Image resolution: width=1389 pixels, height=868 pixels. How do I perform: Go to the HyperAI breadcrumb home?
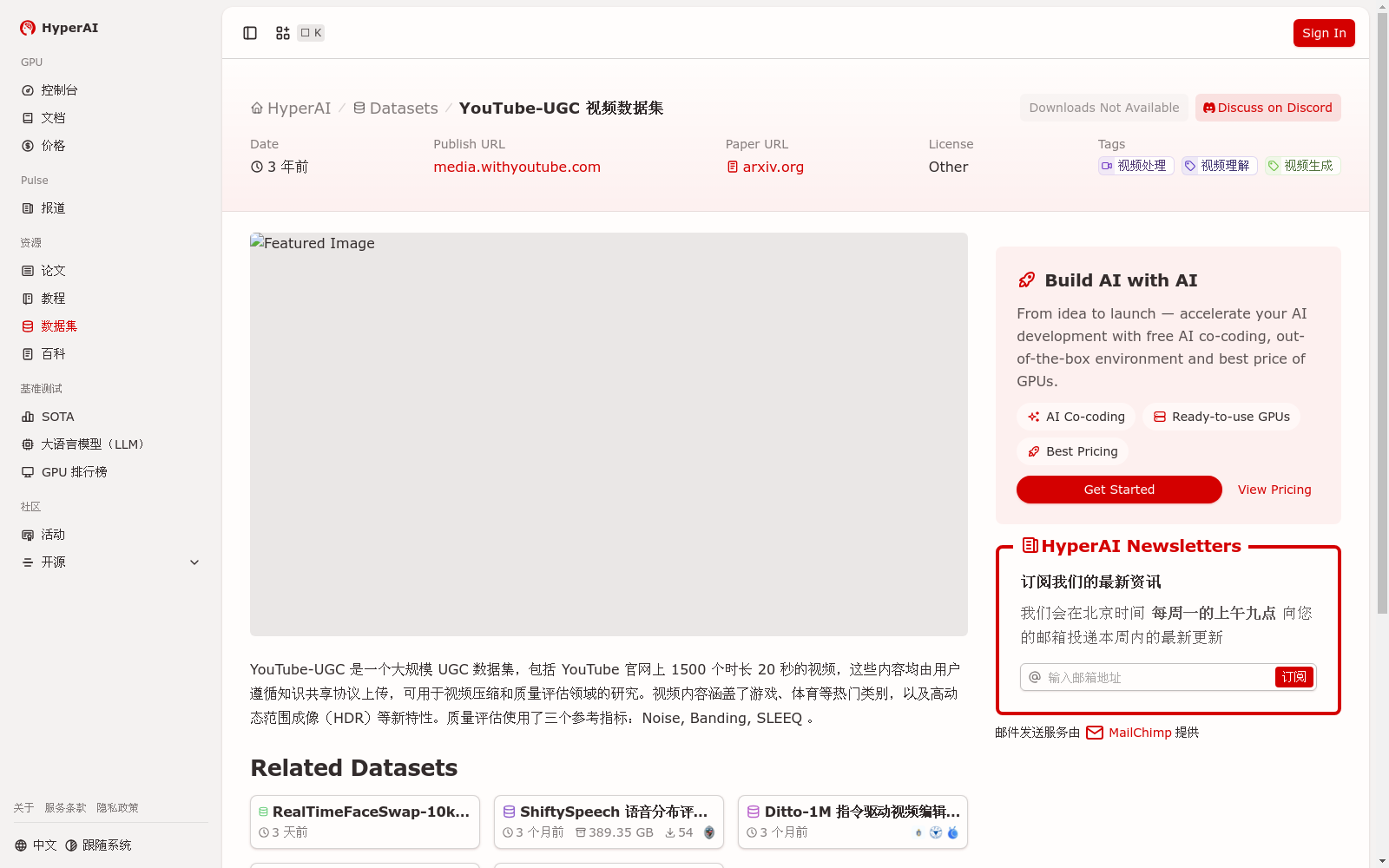(x=291, y=108)
